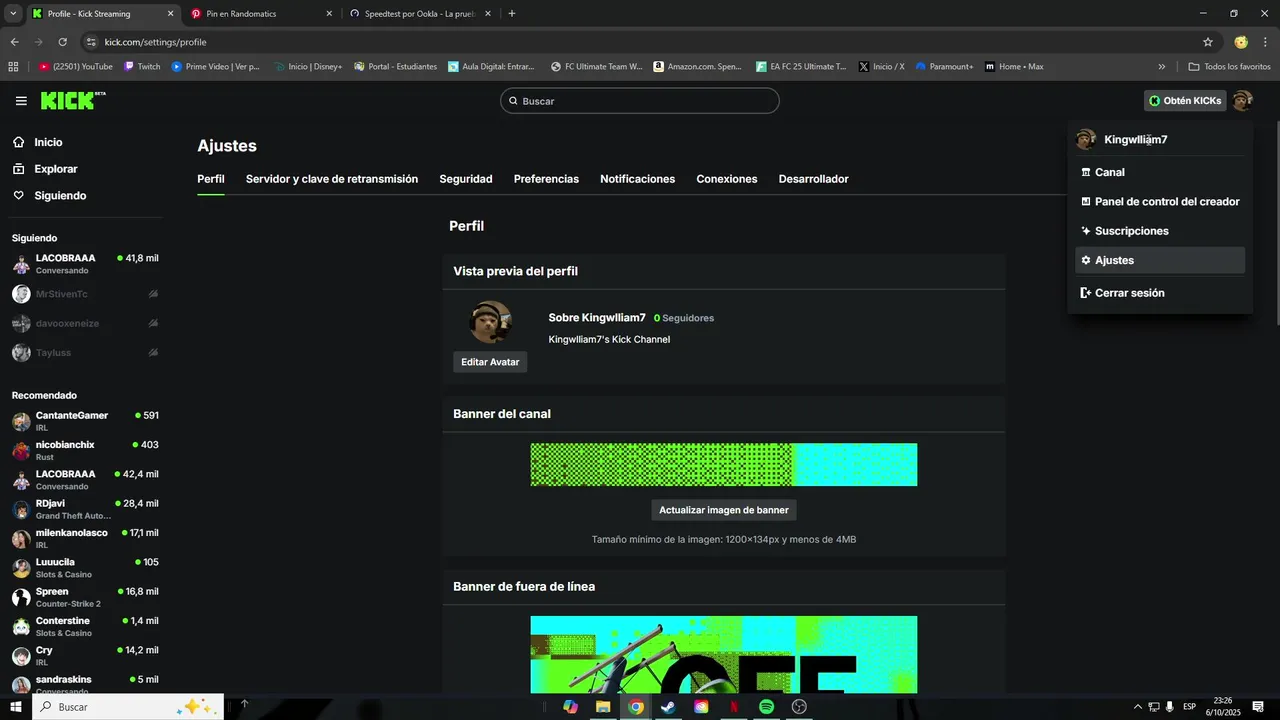Click the channel banner preview image
The image size is (1280, 720).
724,465
